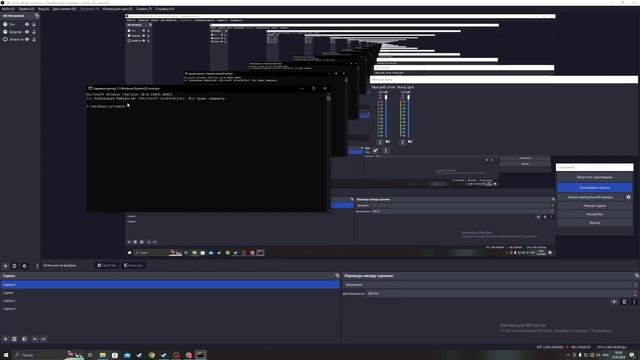Move the scene up with the arrow icon
The width and height of the screenshot is (640, 360).
tap(35, 339)
